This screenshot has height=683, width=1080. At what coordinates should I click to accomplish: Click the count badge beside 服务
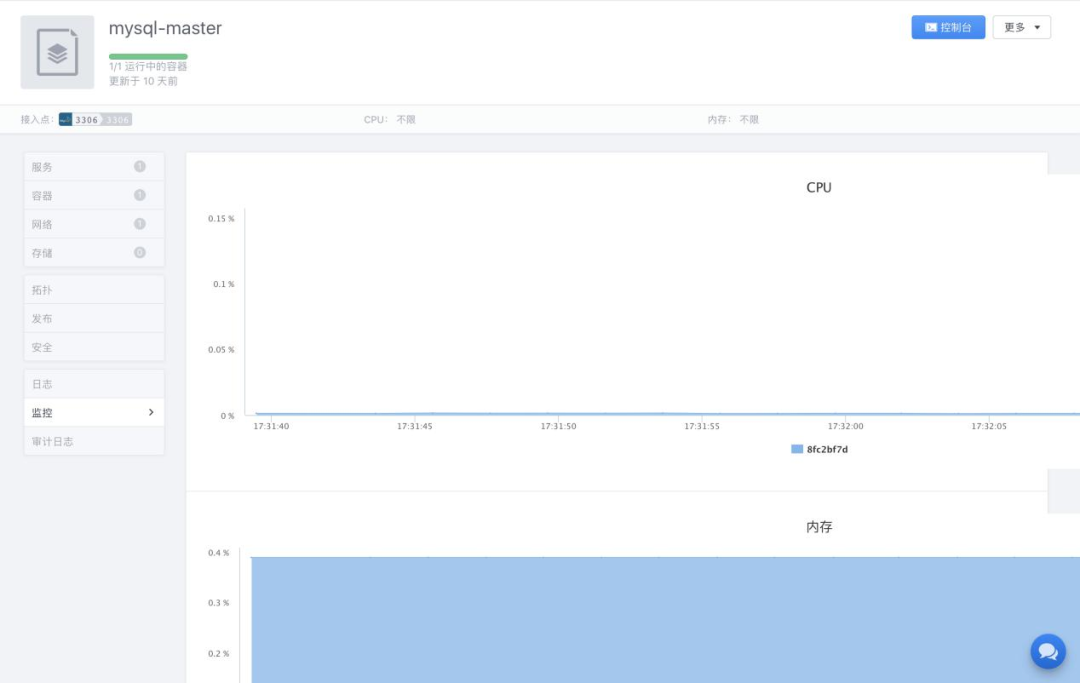[x=140, y=167]
